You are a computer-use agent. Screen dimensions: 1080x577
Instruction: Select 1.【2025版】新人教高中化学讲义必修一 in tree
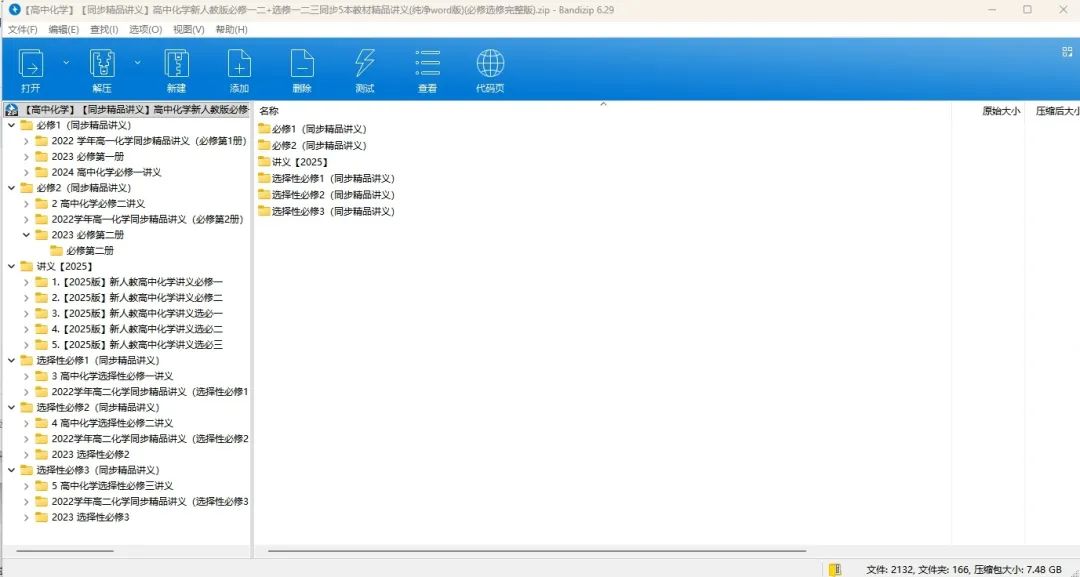point(137,282)
